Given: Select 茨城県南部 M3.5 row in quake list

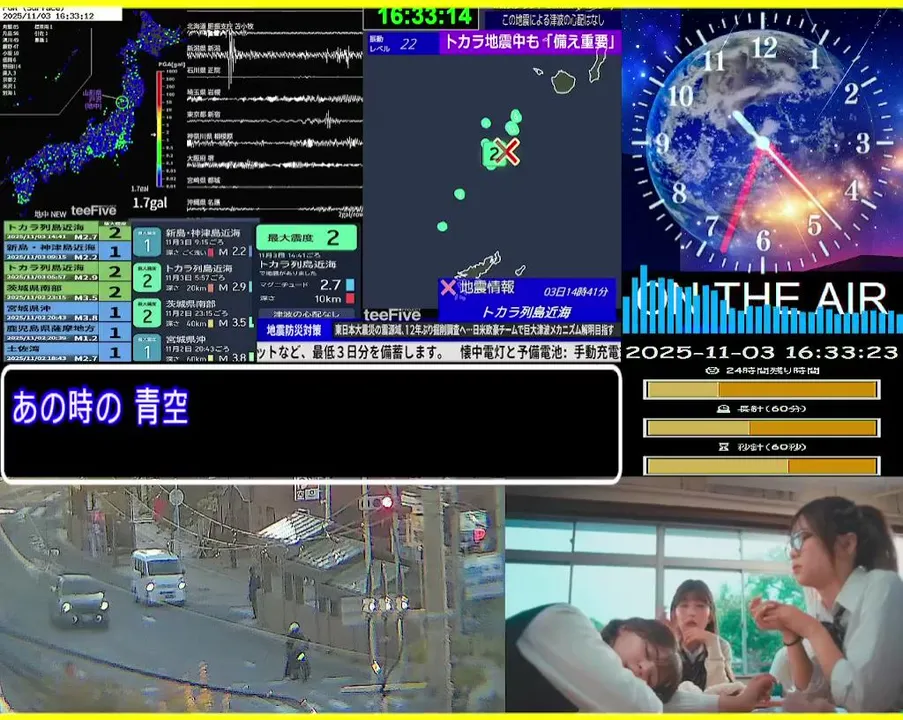Looking at the screenshot, I should (x=67, y=291).
